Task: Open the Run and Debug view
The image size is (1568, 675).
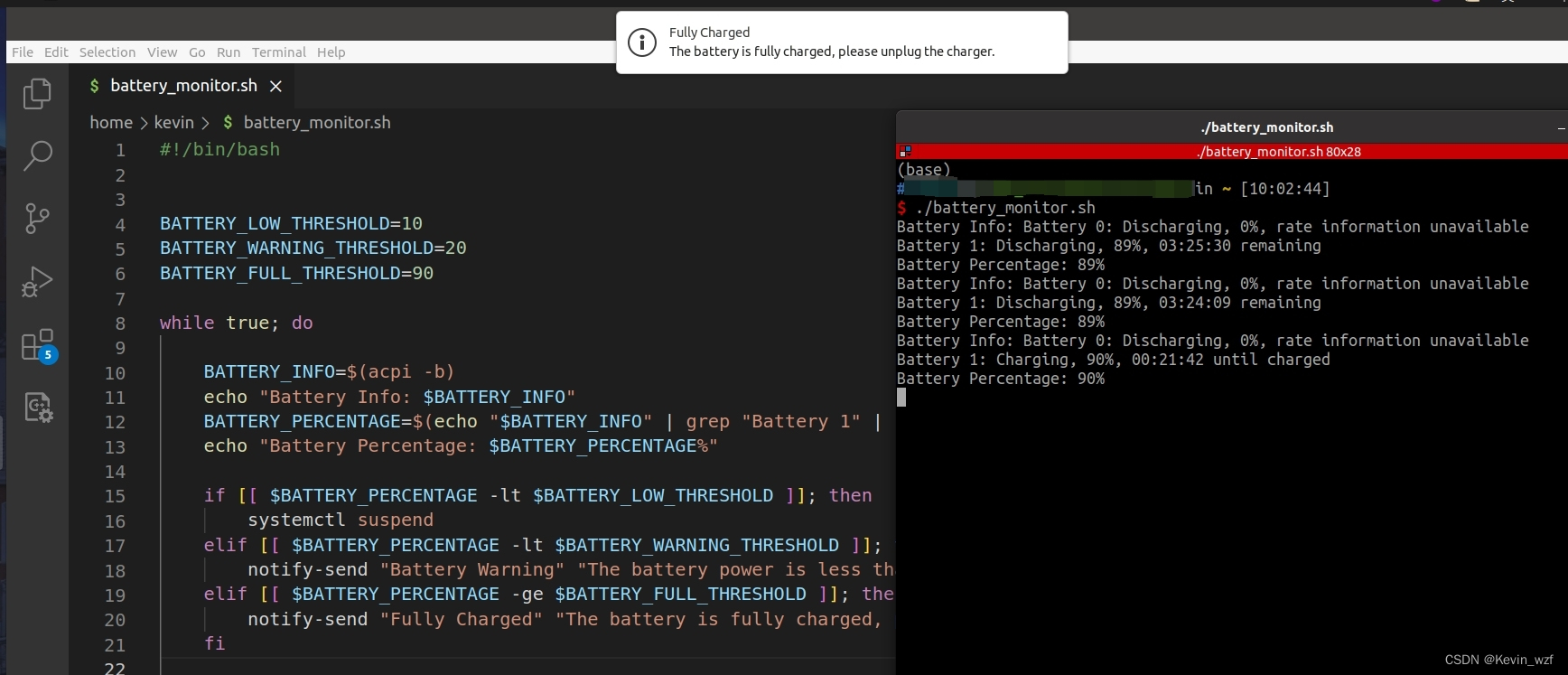Action: (x=37, y=281)
